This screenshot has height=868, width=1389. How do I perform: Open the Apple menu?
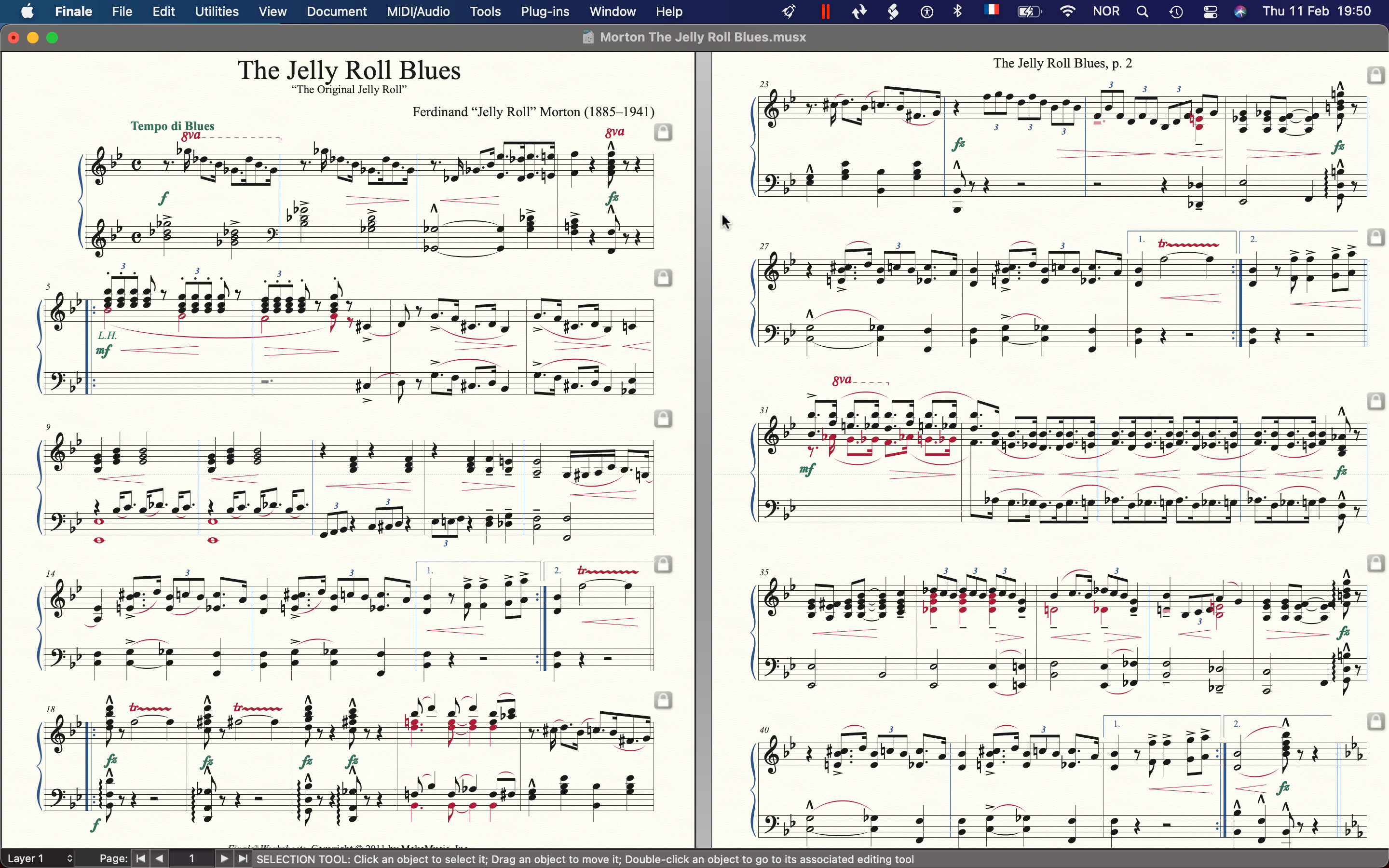[x=27, y=12]
